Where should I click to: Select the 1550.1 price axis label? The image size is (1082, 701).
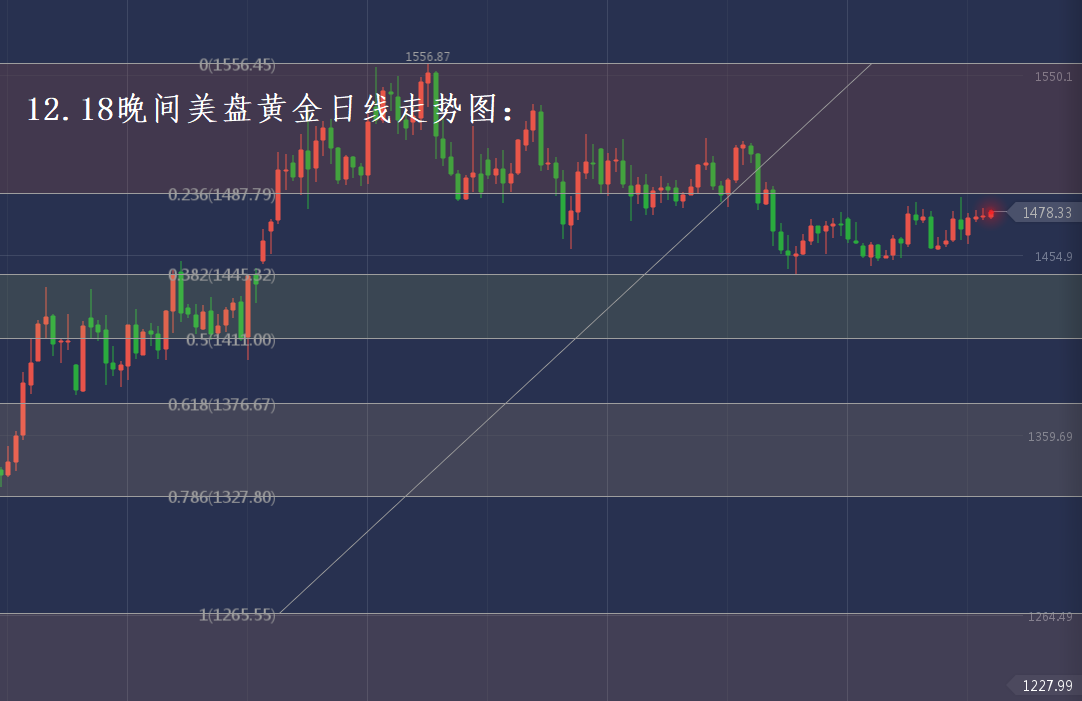pyautogui.click(x=1053, y=77)
